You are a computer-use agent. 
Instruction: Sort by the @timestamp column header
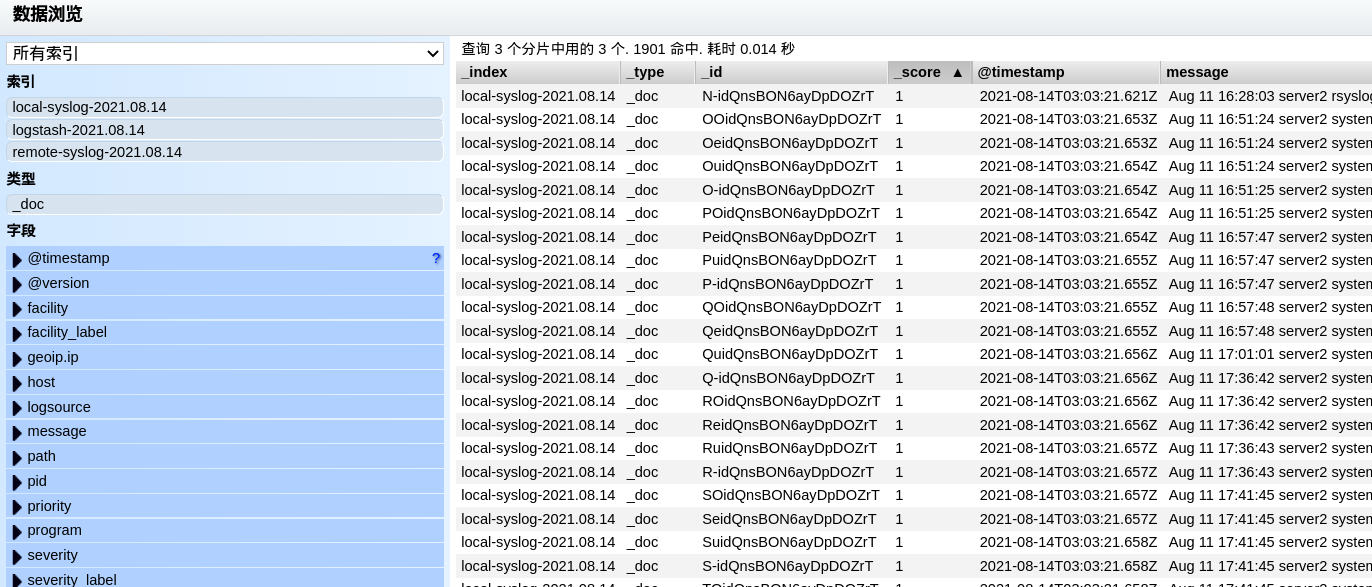[1066, 72]
